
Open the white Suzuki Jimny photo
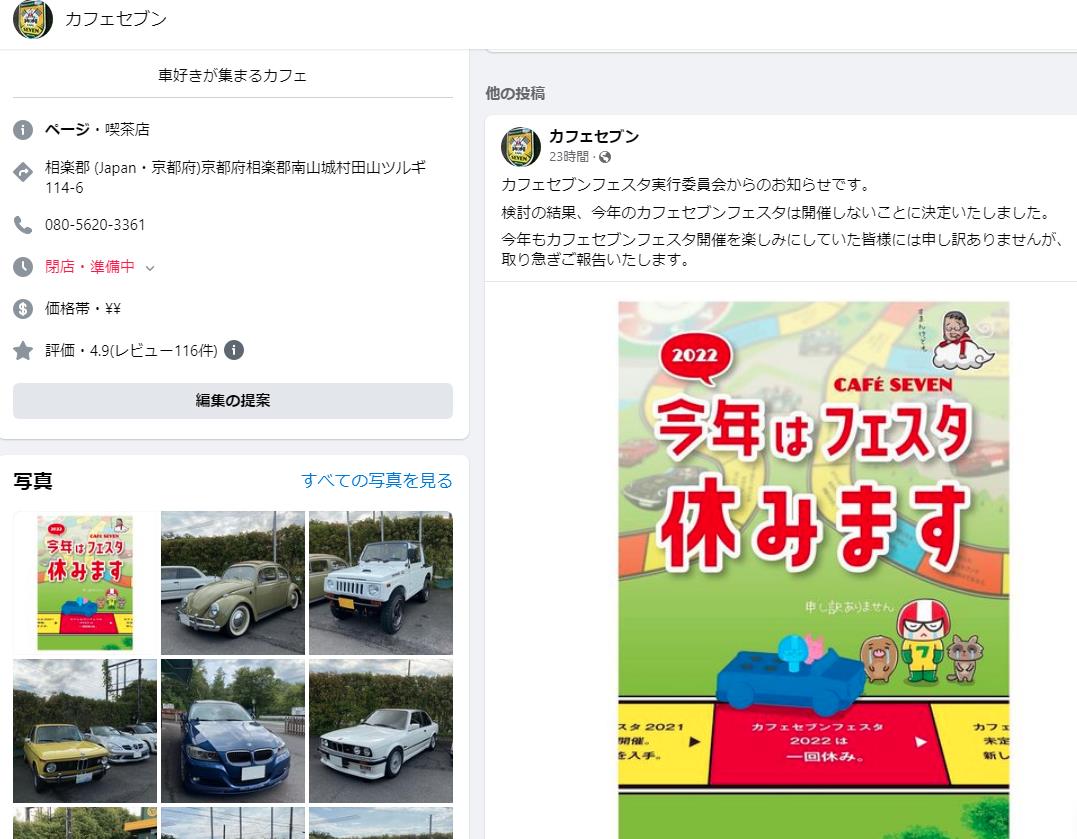click(x=381, y=583)
